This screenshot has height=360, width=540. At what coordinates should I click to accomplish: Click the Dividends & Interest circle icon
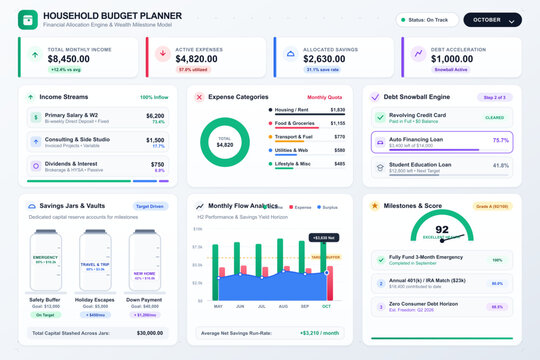36,166
